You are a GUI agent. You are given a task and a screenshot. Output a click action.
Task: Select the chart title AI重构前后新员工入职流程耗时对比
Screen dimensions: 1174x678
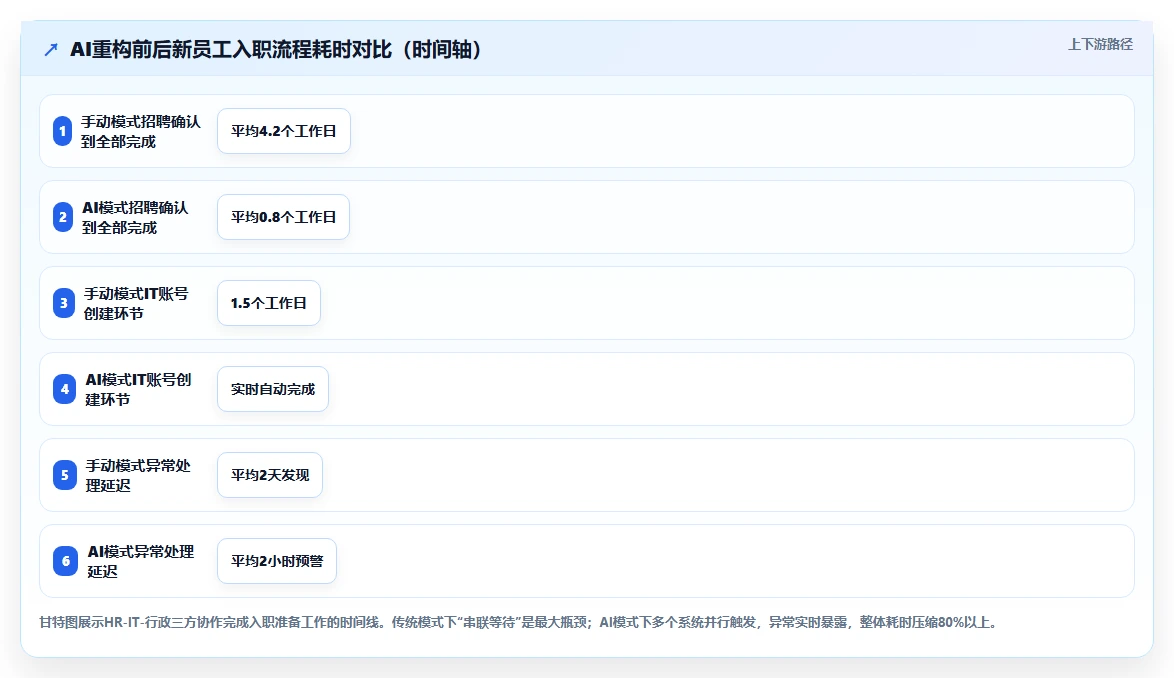pyautogui.click(x=276, y=49)
